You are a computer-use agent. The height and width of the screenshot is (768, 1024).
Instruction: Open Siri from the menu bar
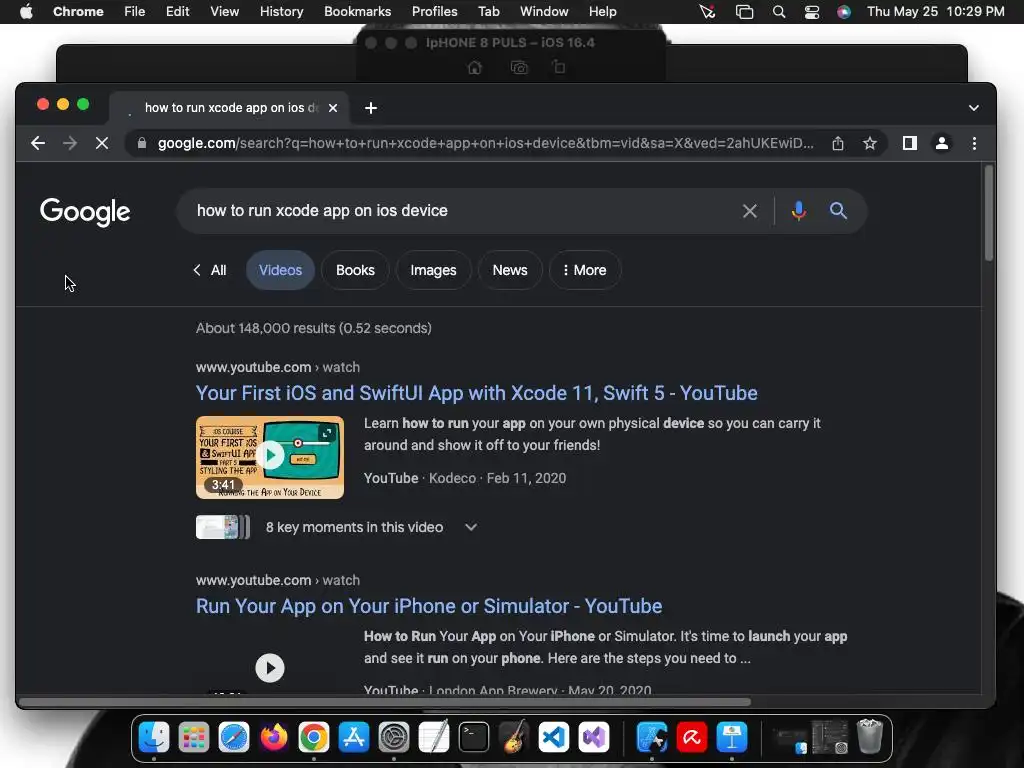point(844,12)
